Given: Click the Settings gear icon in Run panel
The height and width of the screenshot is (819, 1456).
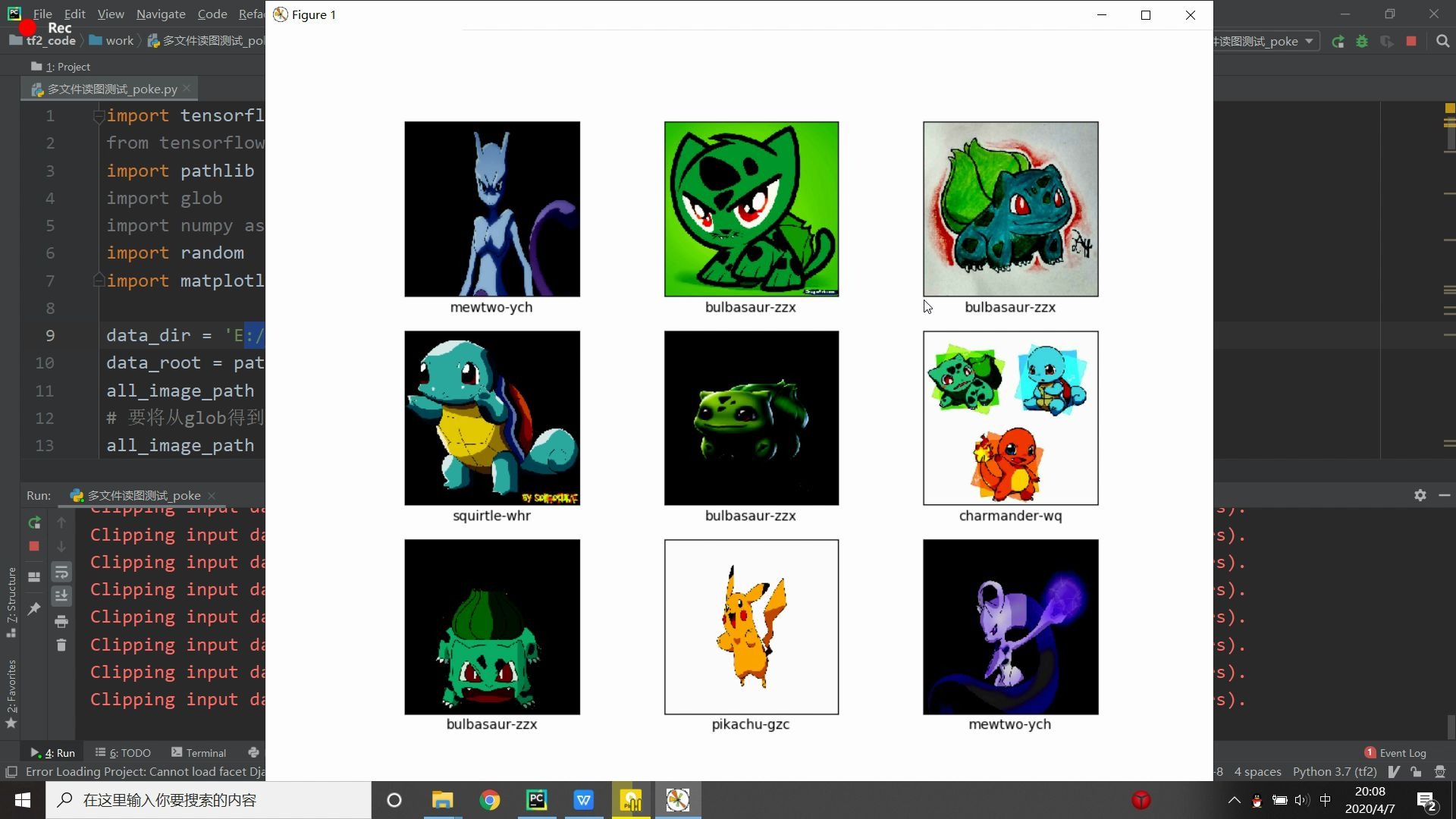Looking at the screenshot, I should click(x=1421, y=495).
